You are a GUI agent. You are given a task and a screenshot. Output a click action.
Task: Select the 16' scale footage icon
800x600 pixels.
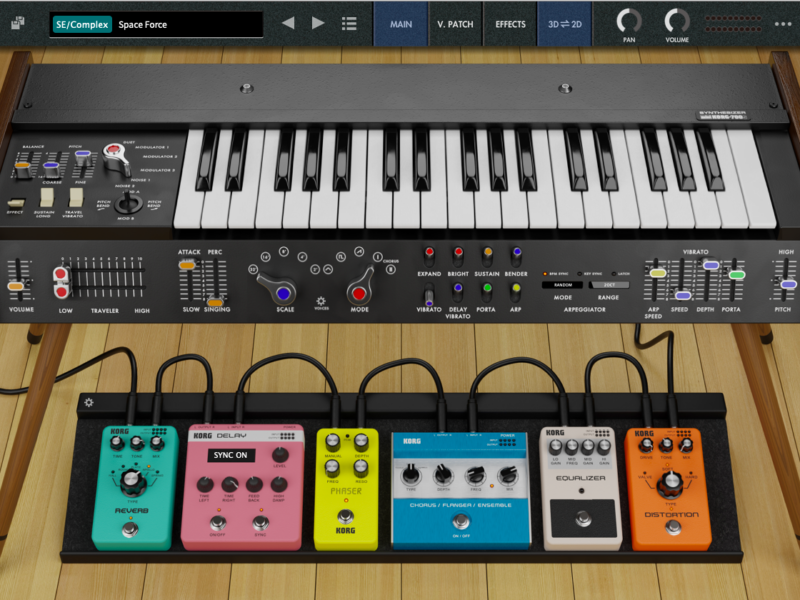pos(265,257)
